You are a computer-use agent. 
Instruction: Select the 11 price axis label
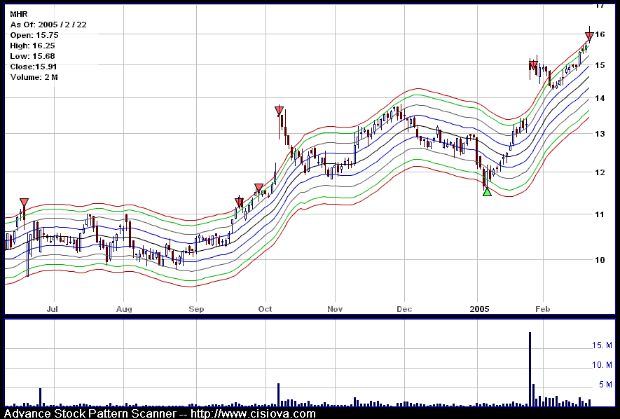[600, 215]
